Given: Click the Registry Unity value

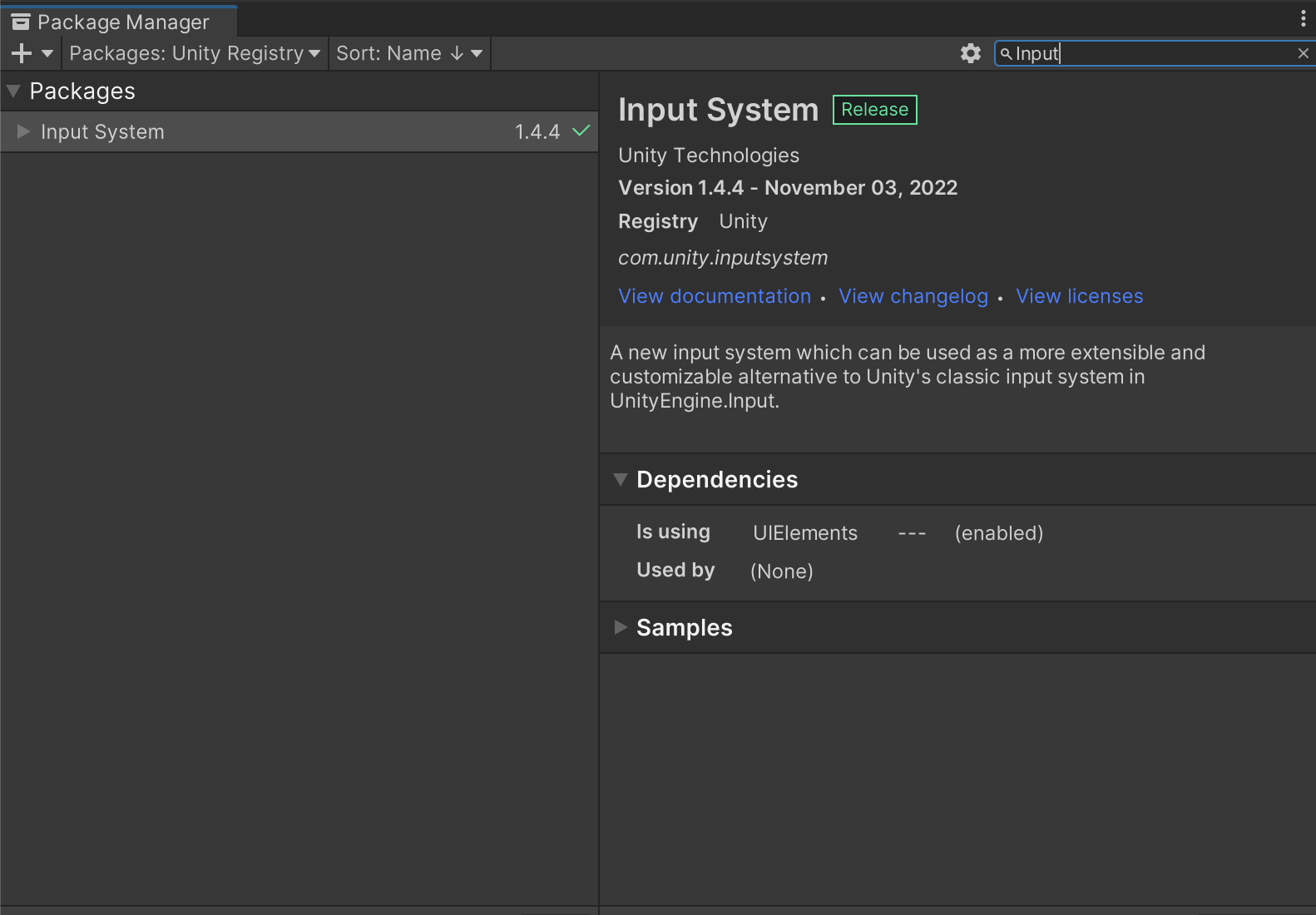Looking at the screenshot, I should [743, 221].
